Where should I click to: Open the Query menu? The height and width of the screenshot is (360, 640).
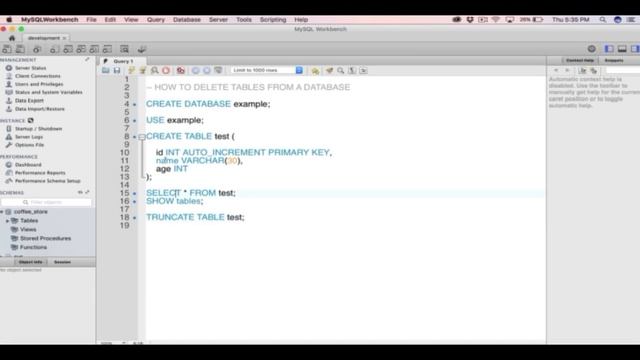tap(156, 20)
